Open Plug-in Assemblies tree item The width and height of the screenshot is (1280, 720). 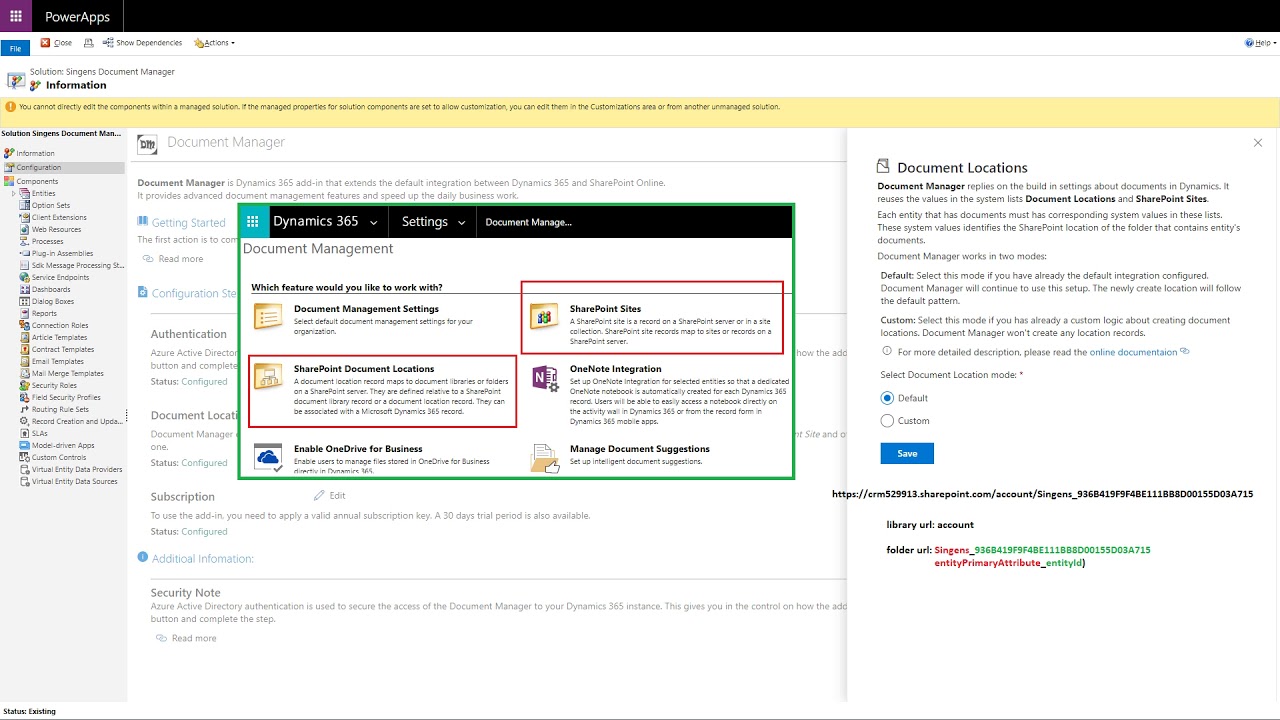[62, 253]
